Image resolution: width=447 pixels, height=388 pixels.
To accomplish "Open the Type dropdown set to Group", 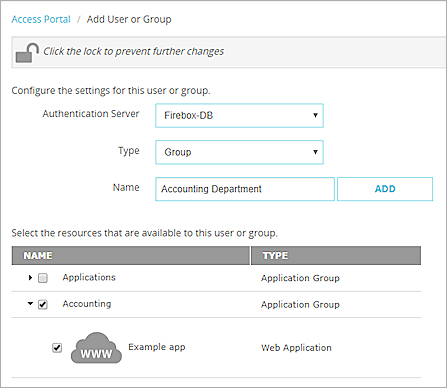I will point(239,152).
